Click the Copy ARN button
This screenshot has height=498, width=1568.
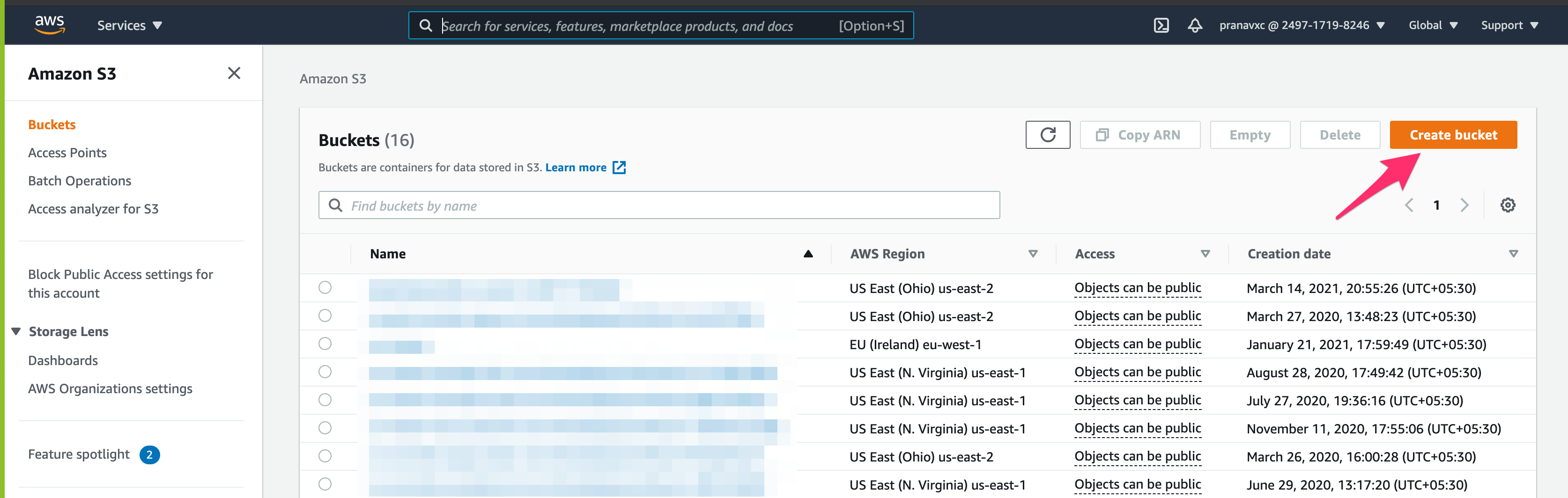pyautogui.click(x=1139, y=134)
